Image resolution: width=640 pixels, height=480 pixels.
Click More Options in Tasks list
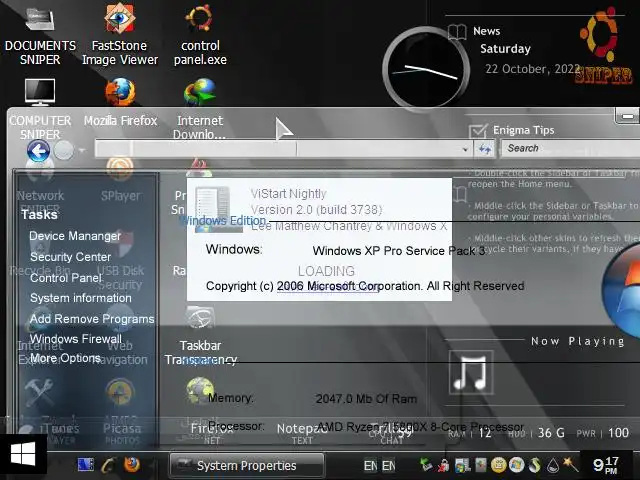pos(65,358)
